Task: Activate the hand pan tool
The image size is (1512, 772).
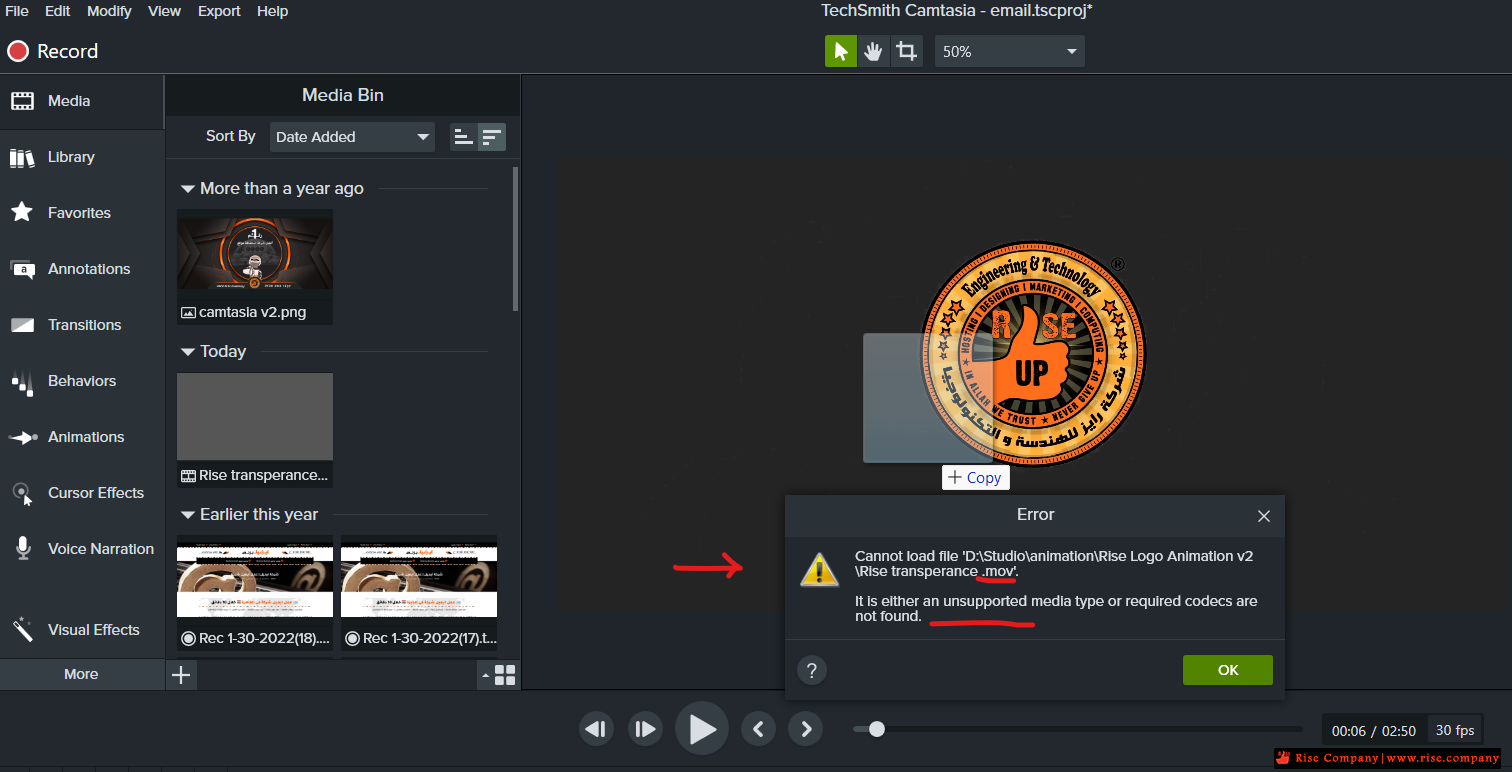Action: [873, 51]
